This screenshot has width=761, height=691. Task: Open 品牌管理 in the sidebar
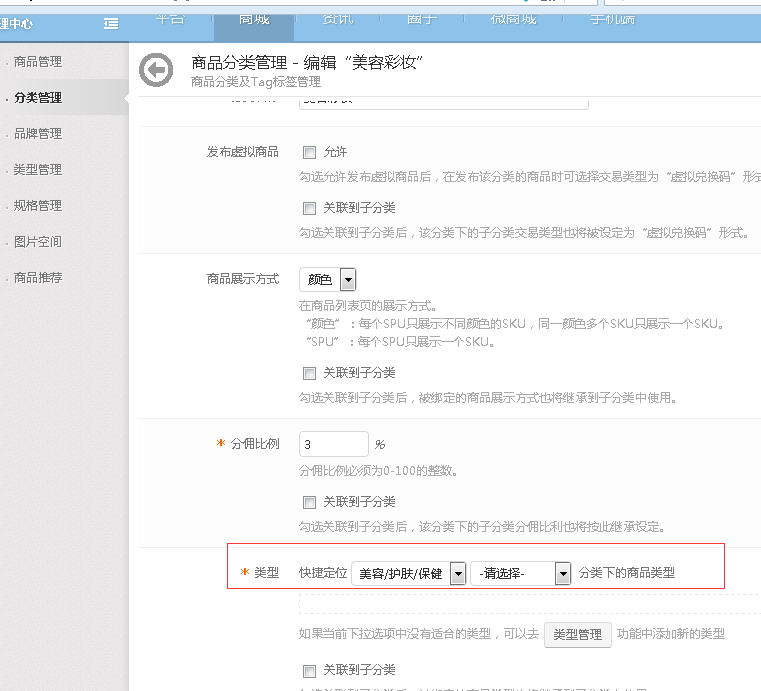click(x=38, y=133)
